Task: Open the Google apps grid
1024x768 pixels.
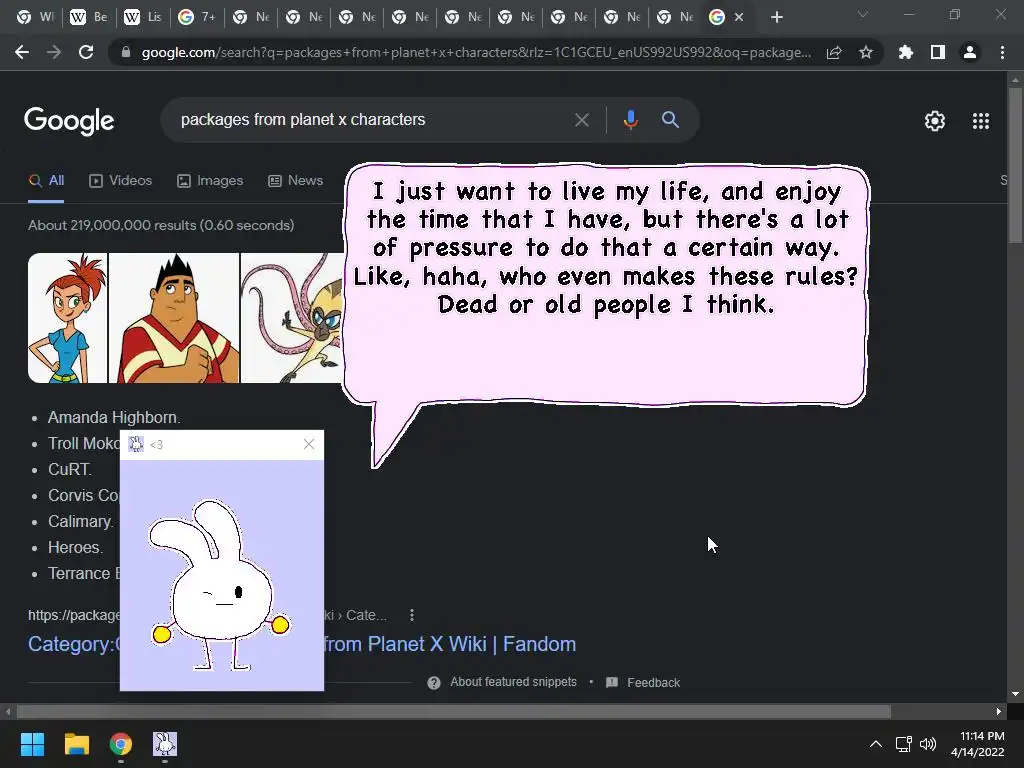Action: click(x=981, y=121)
